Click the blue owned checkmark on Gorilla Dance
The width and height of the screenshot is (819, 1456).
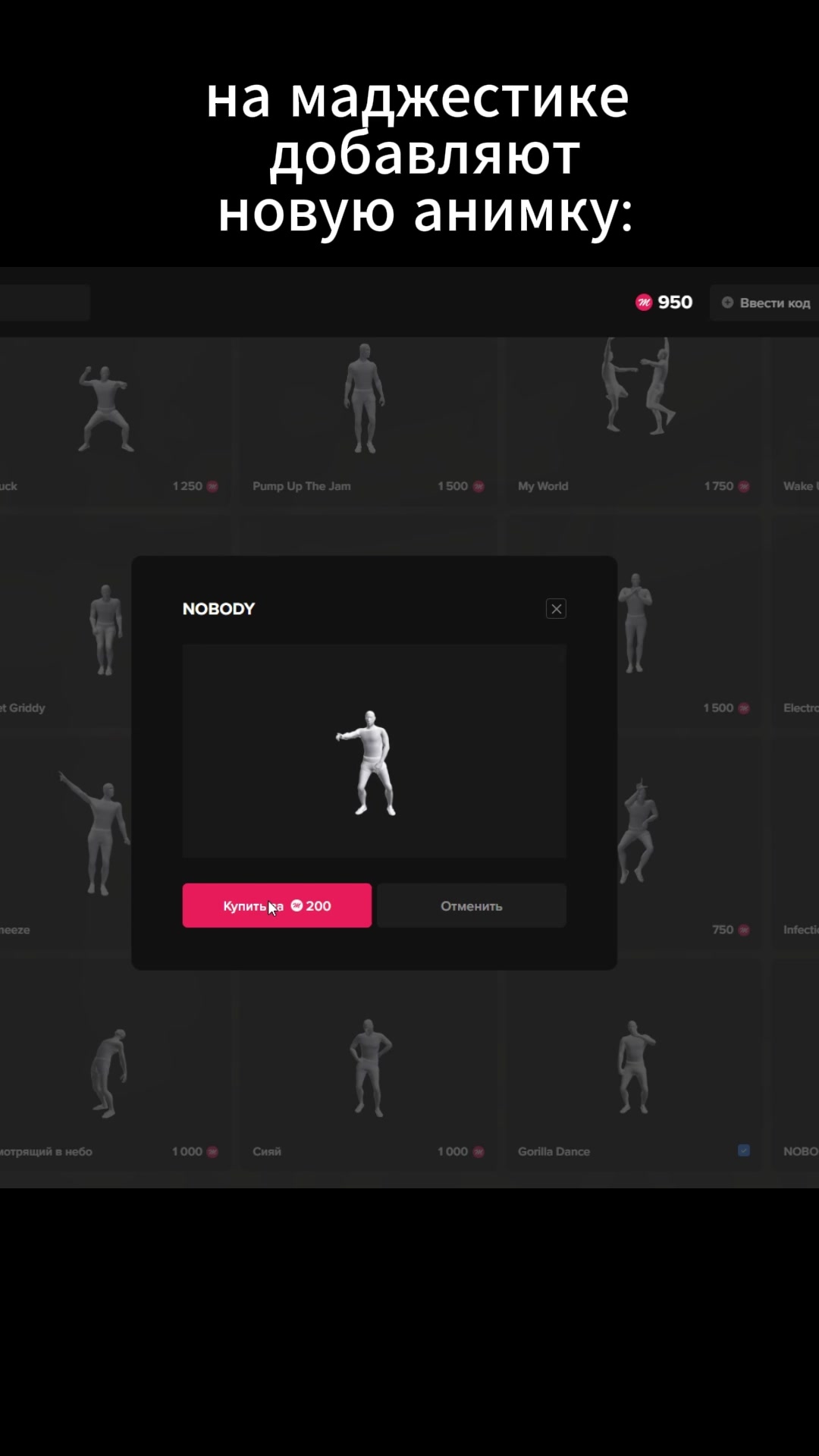pyautogui.click(x=744, y=1150)
